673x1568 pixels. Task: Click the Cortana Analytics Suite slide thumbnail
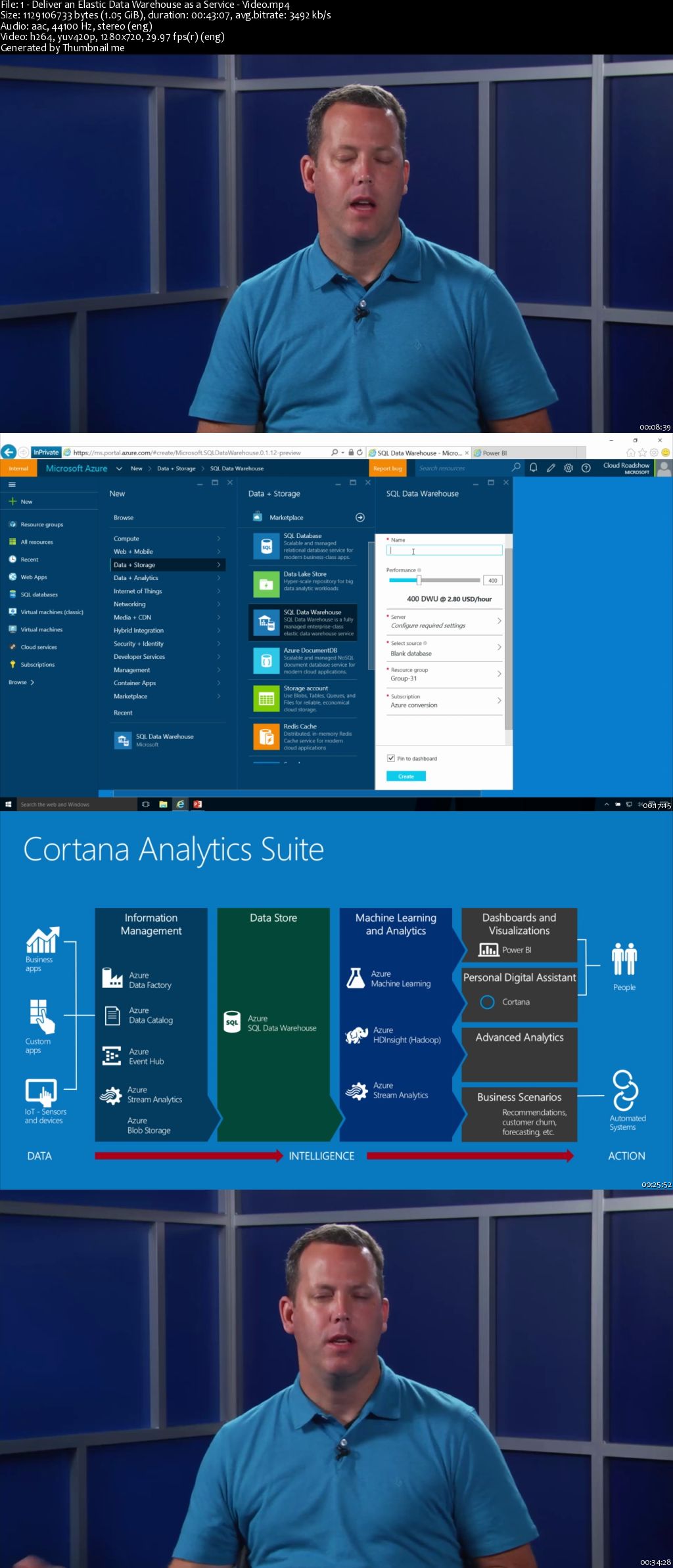[336, 1000]
